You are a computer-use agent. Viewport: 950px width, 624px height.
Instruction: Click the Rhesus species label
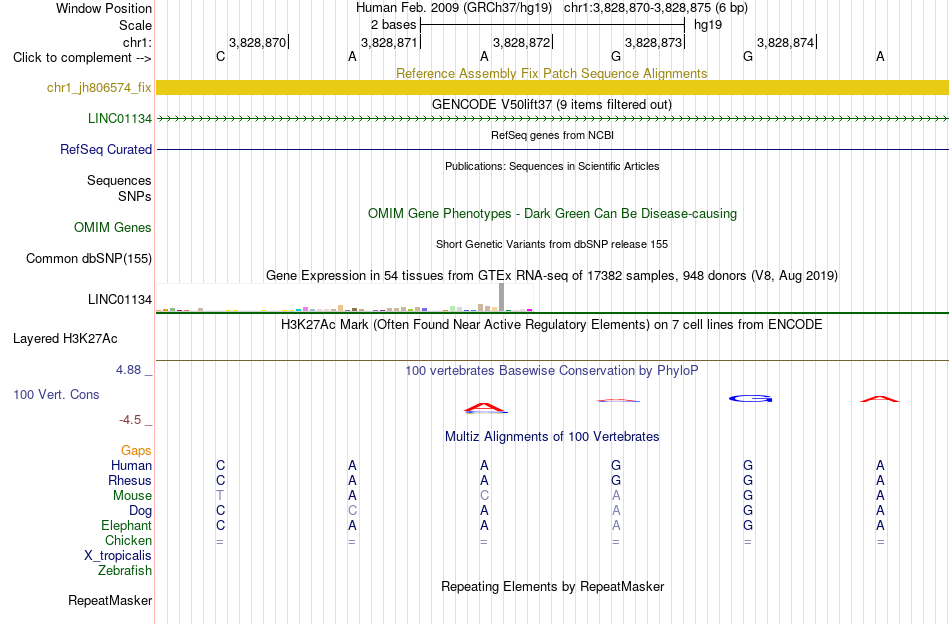[130, 480]
